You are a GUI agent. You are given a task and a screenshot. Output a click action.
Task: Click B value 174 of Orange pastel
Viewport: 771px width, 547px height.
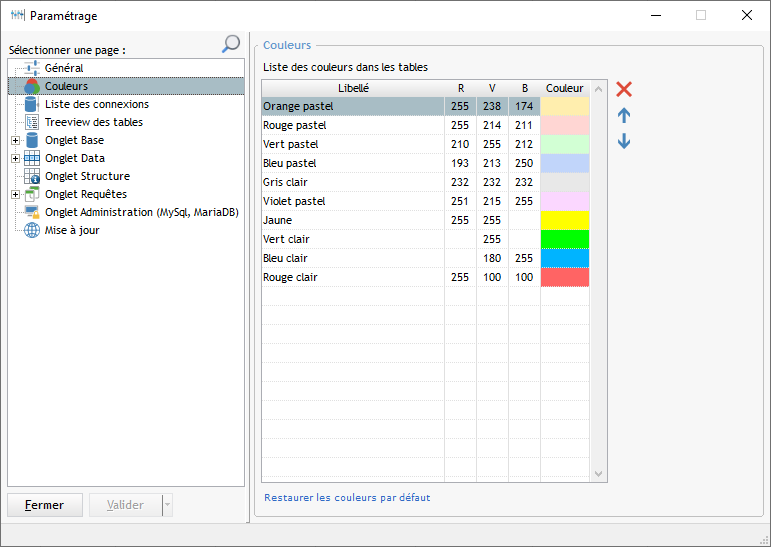pos(524,106)
